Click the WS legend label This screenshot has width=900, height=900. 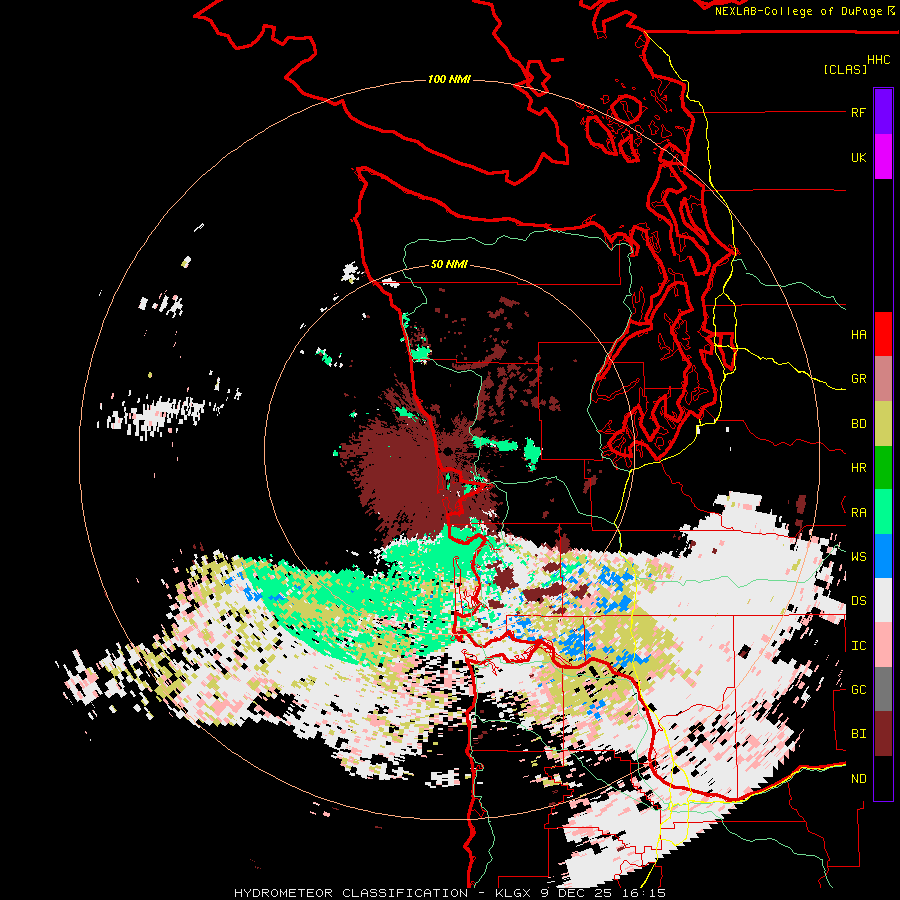[x=858, y=556]
